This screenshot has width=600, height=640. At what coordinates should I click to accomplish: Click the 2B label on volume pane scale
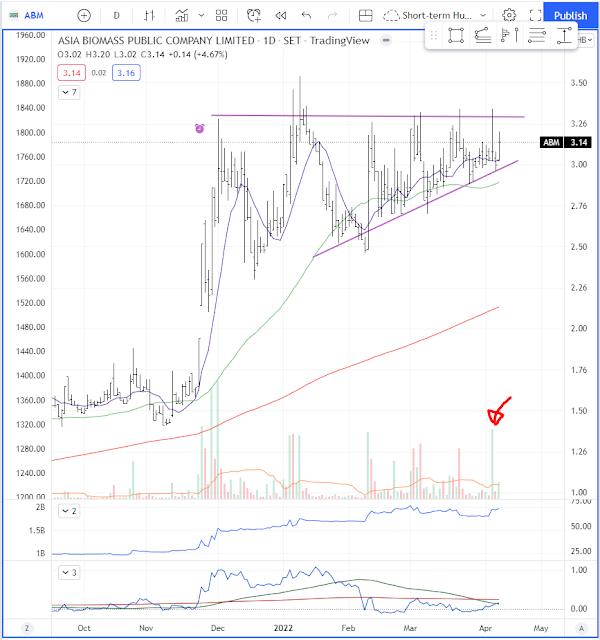[x=40, y=507]
